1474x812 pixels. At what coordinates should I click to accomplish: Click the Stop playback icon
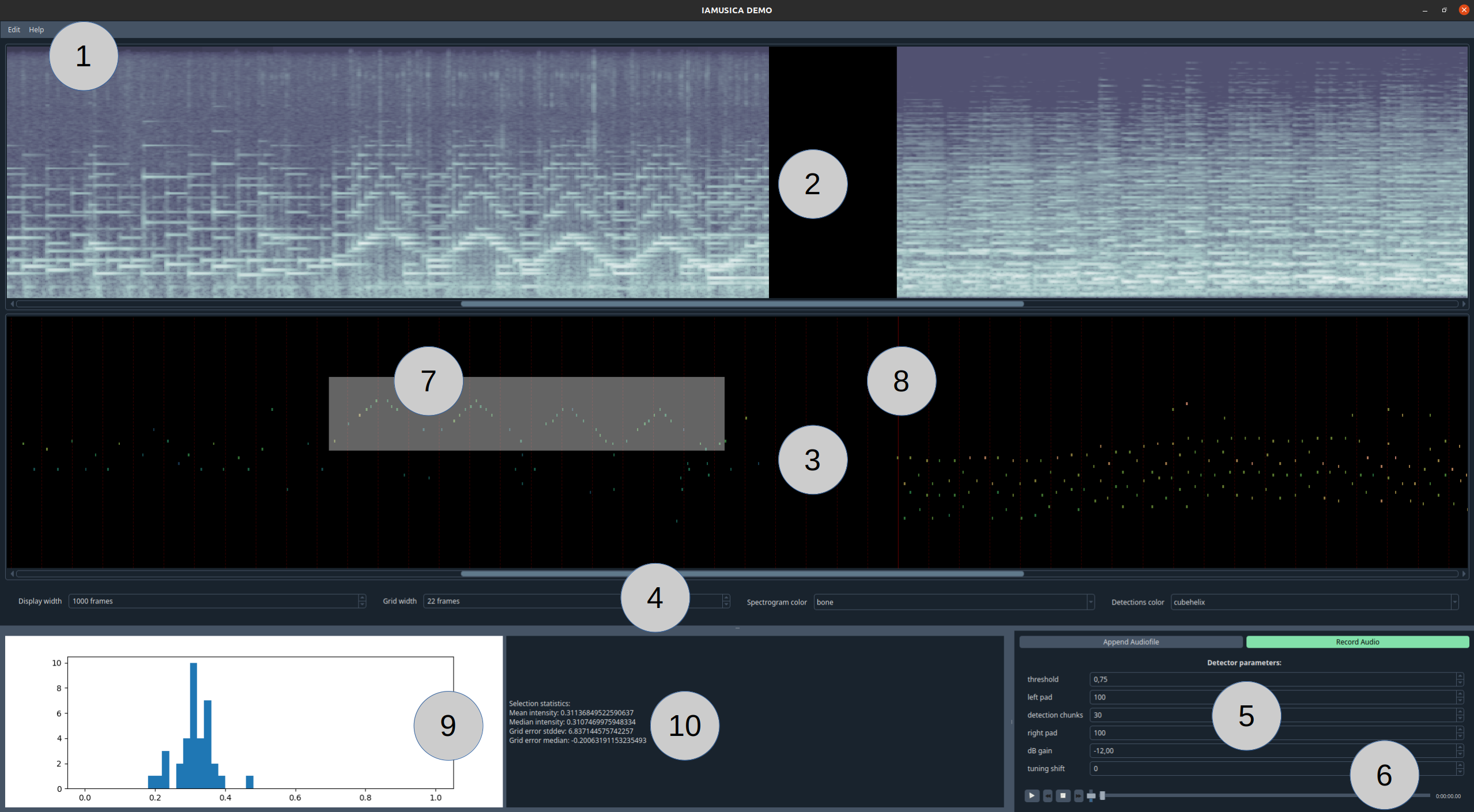(x=1063, y=796)
